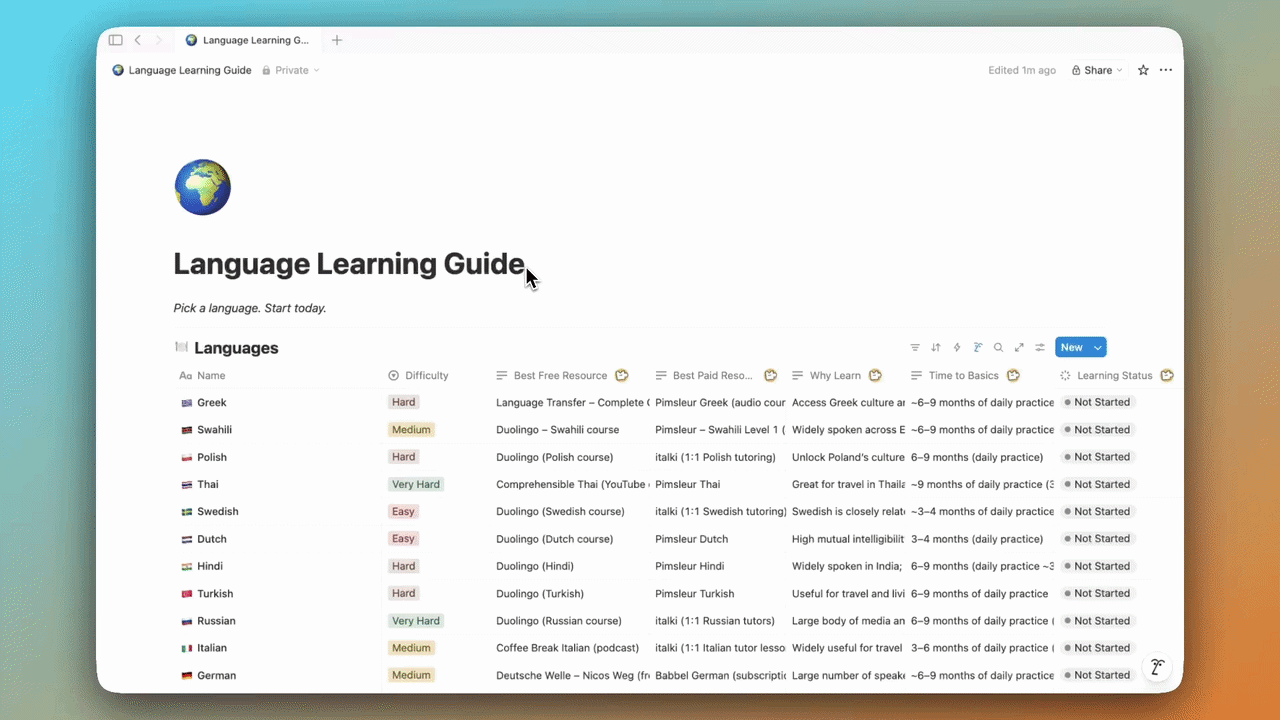Open Greek's Not Started status selector

pyautogui.click(x=1098, y=402)
